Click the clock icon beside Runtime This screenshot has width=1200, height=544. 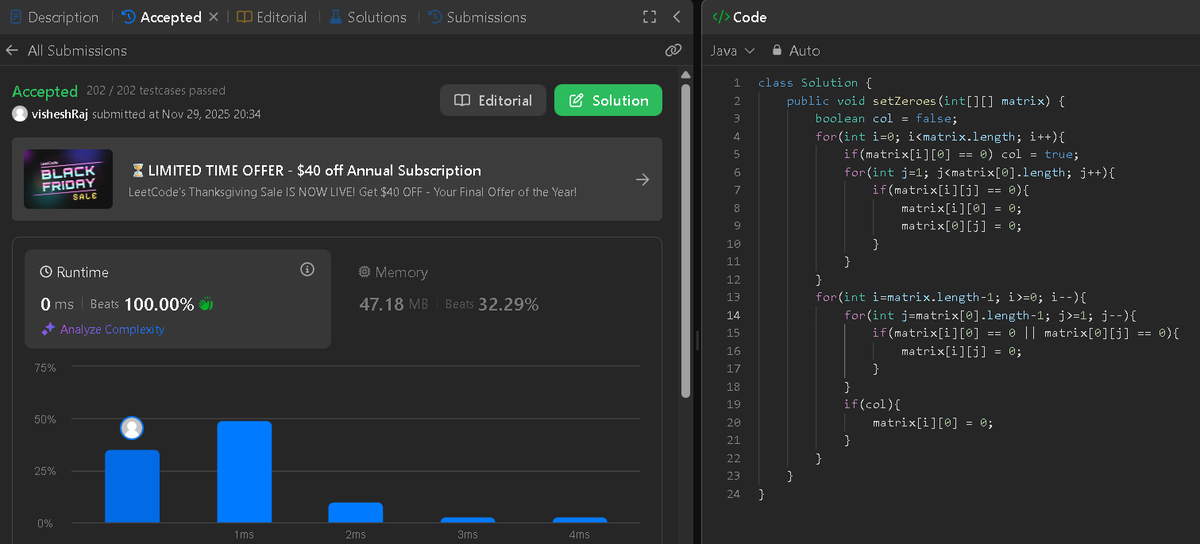[46, 272]
